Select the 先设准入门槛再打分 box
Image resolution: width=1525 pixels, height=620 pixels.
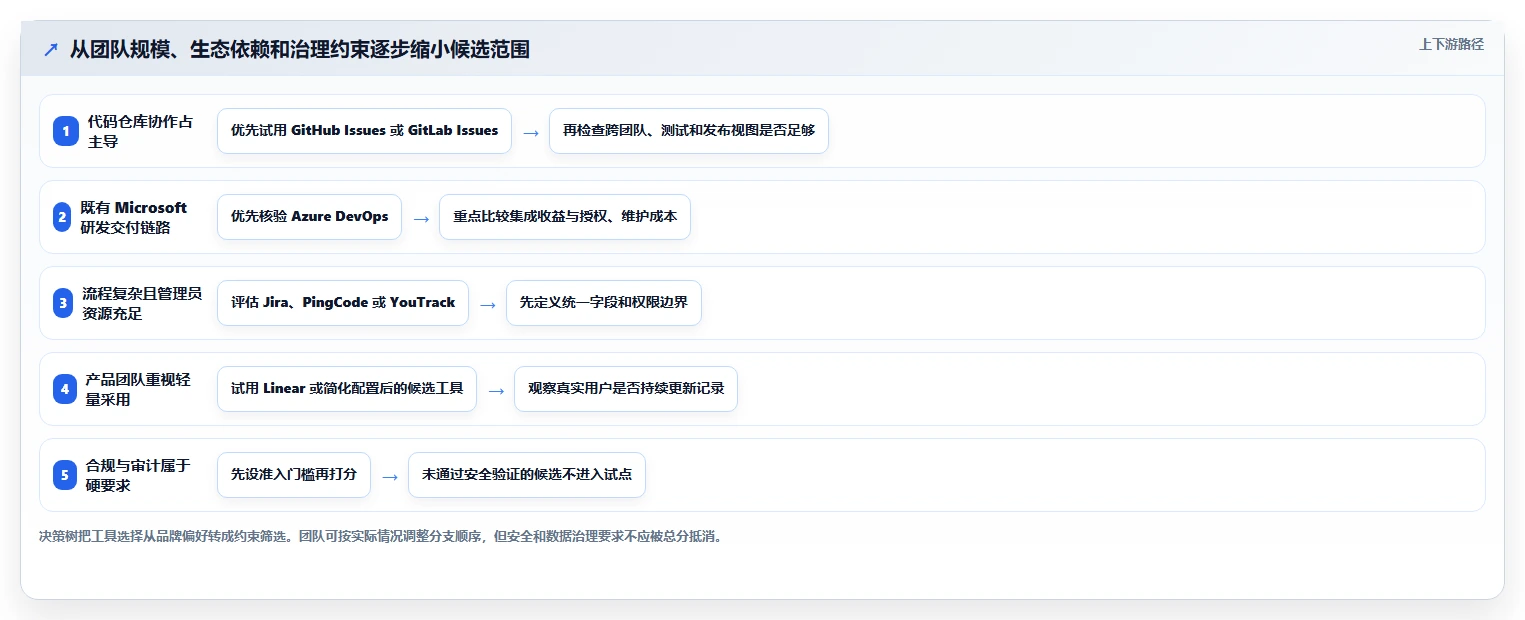click(x=294, y=475)
